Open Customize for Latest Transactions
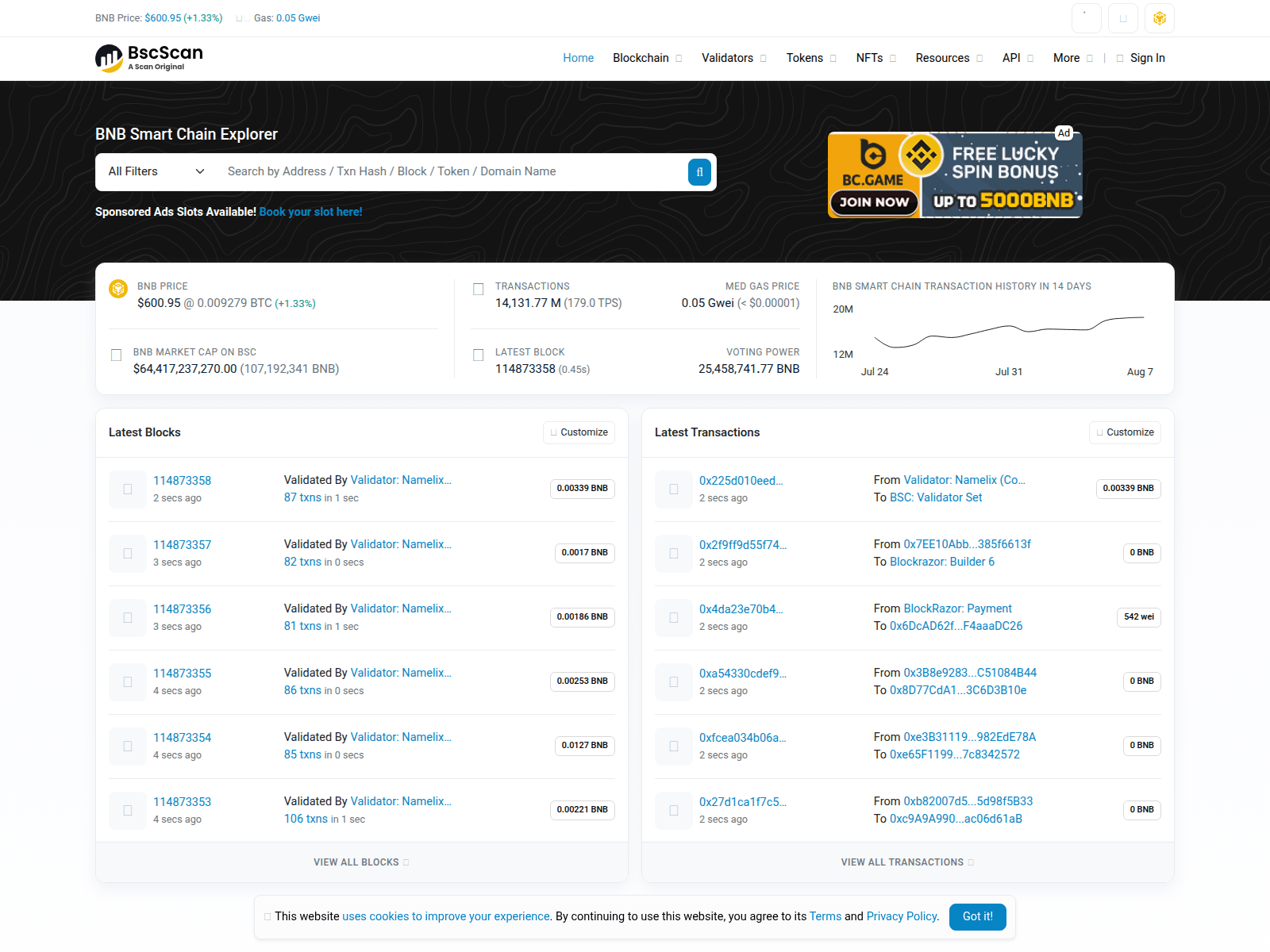The width and height of the screenshot is (1270, 952). (x=1126, y=432)
